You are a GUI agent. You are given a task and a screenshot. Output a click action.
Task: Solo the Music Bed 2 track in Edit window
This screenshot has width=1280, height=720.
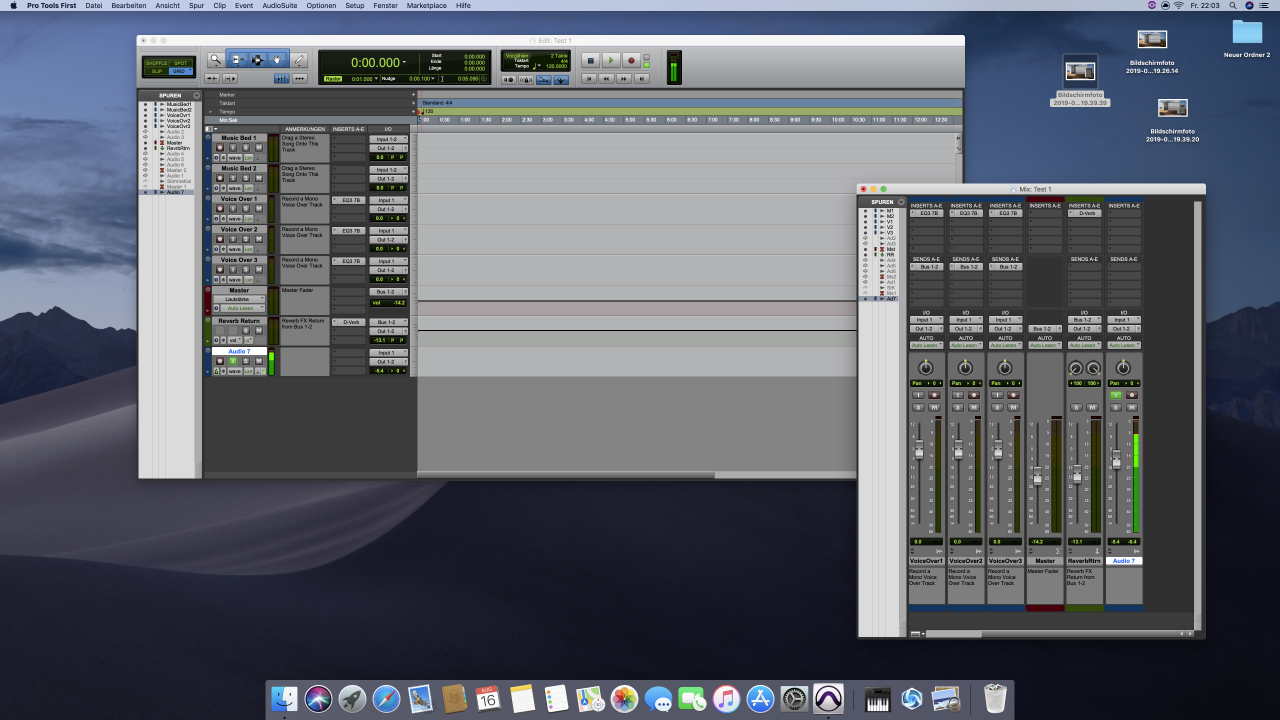246,178
